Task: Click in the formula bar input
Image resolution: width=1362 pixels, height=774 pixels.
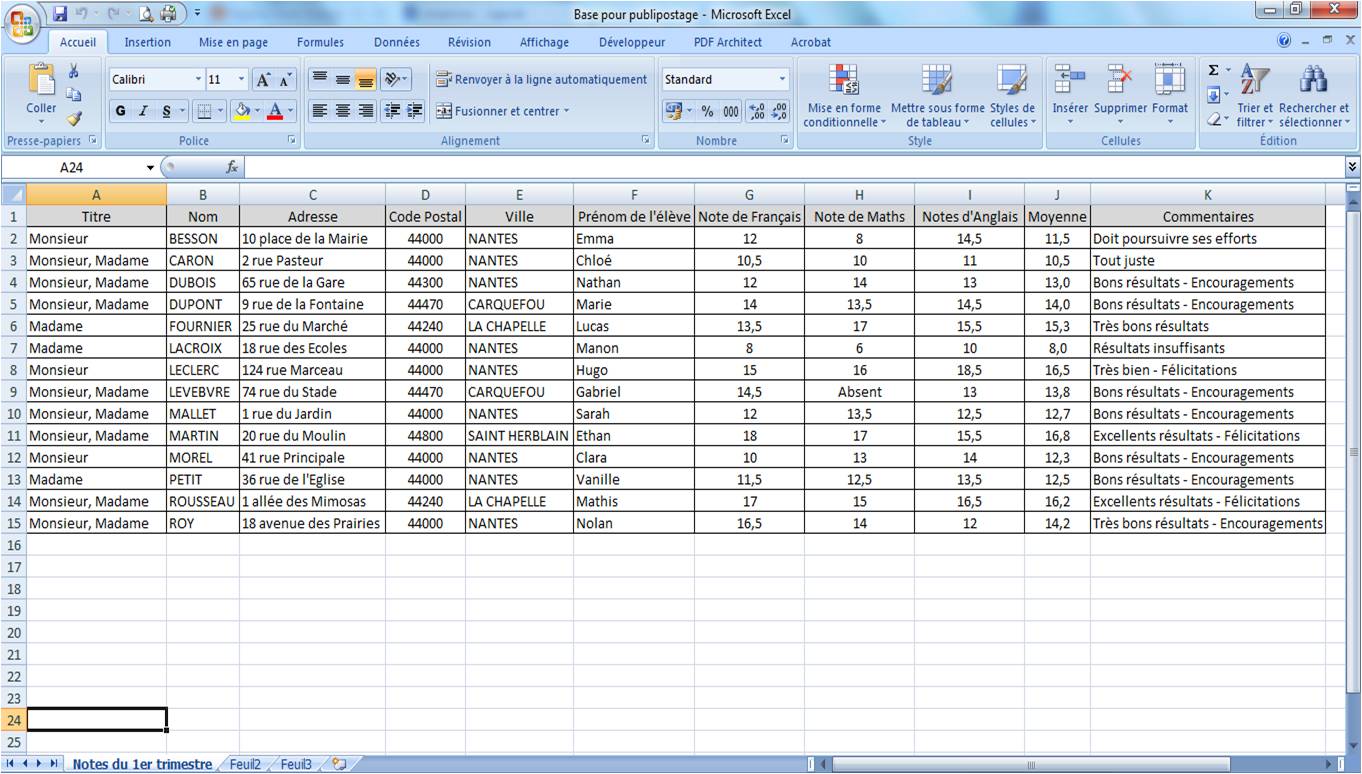Action: (x=794, y=167)
